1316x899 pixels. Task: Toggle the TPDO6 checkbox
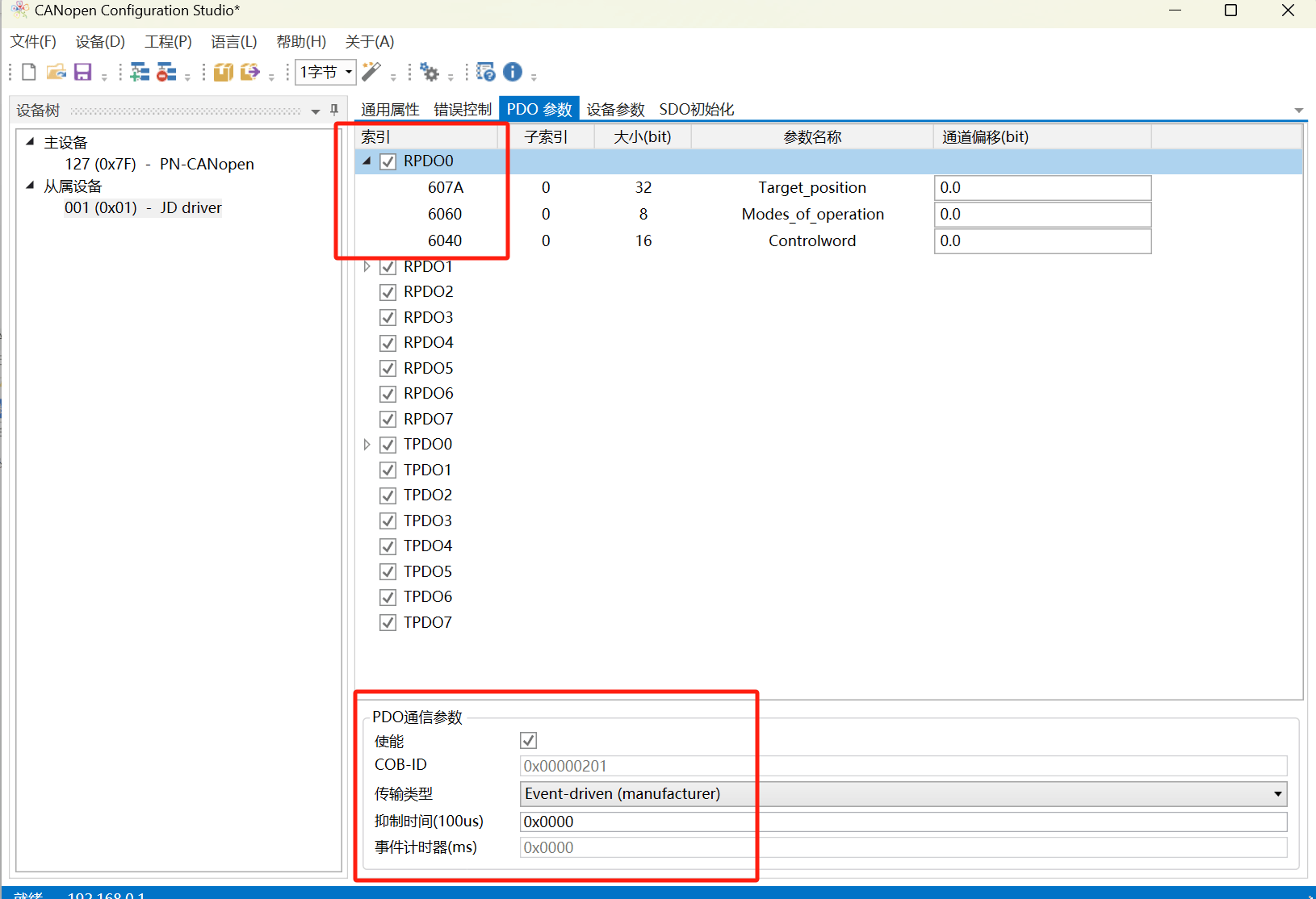point(388,597)
